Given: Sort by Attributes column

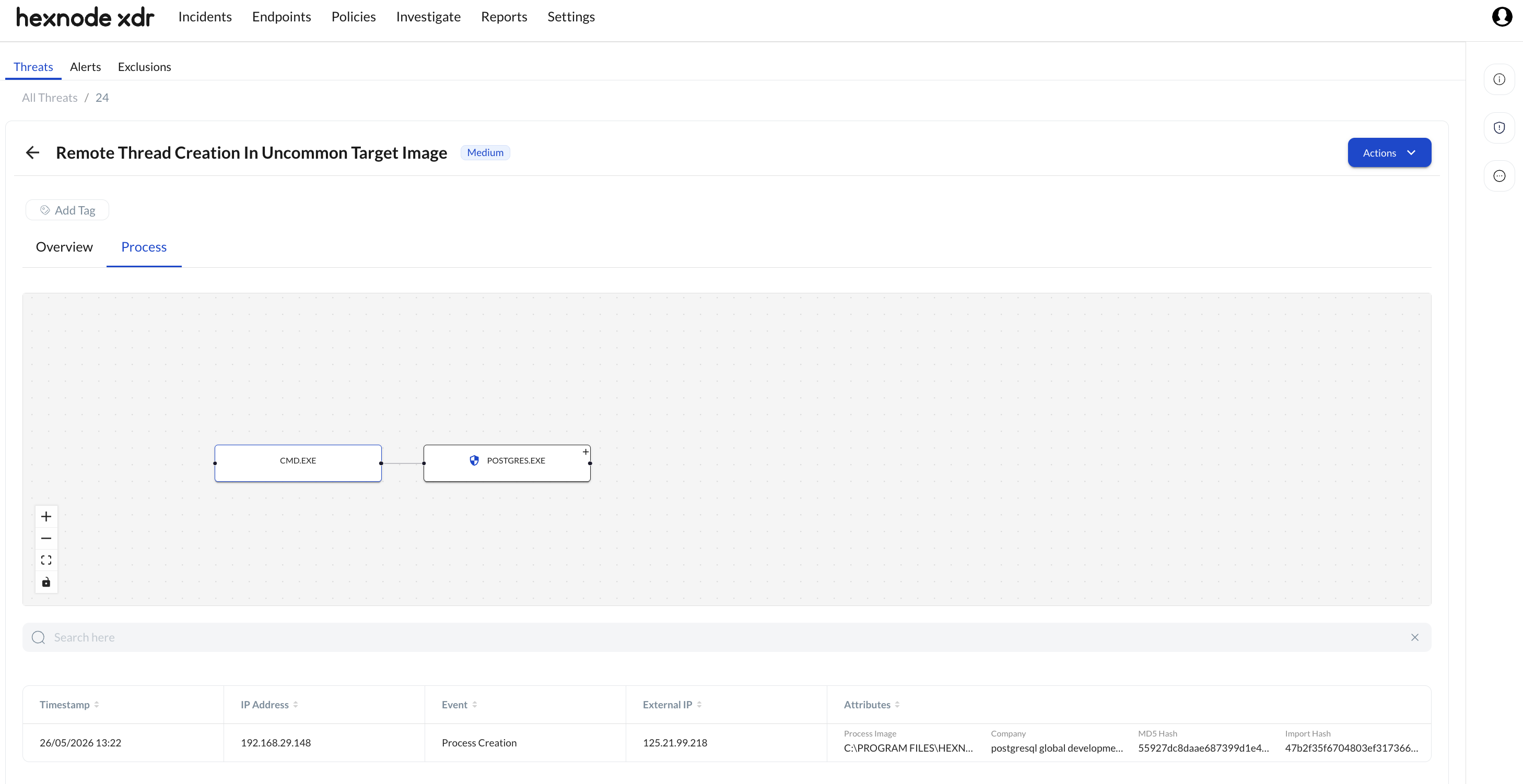Looking at the screenshot, I should tap(897, 705).
